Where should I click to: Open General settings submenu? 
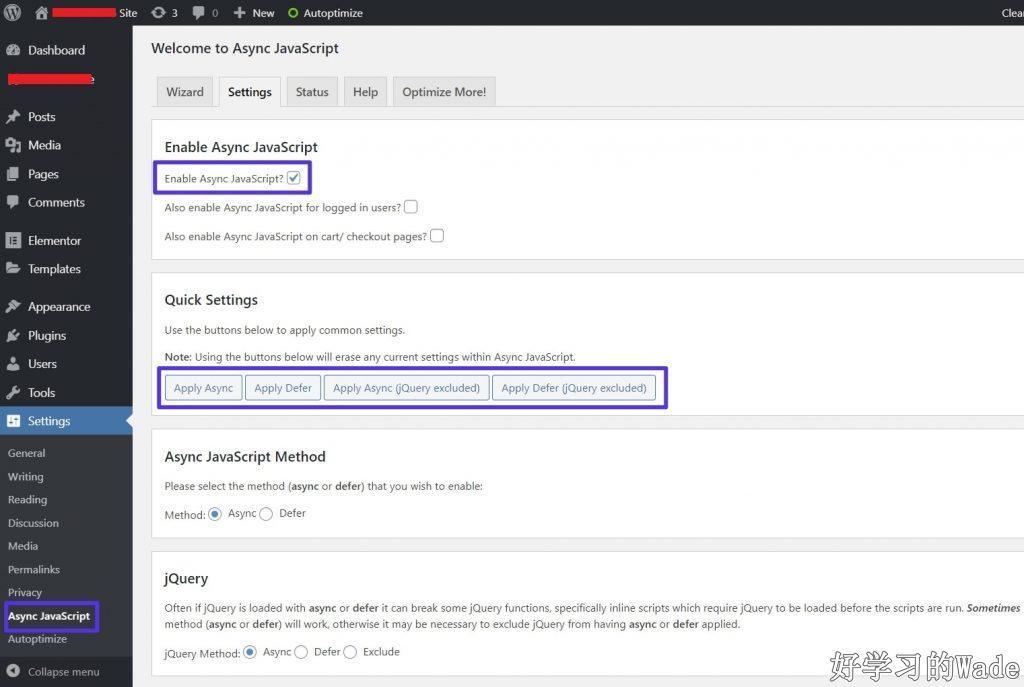pos(27,453)
